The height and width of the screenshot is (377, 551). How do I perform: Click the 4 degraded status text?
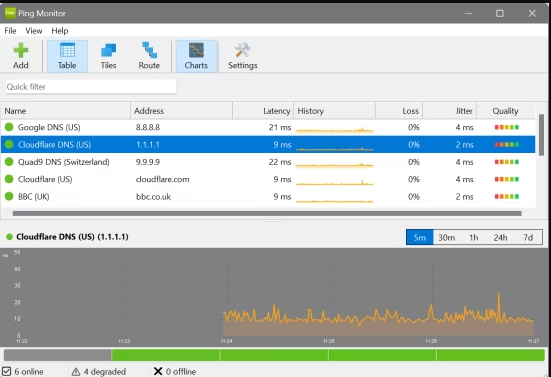[105, 372]
